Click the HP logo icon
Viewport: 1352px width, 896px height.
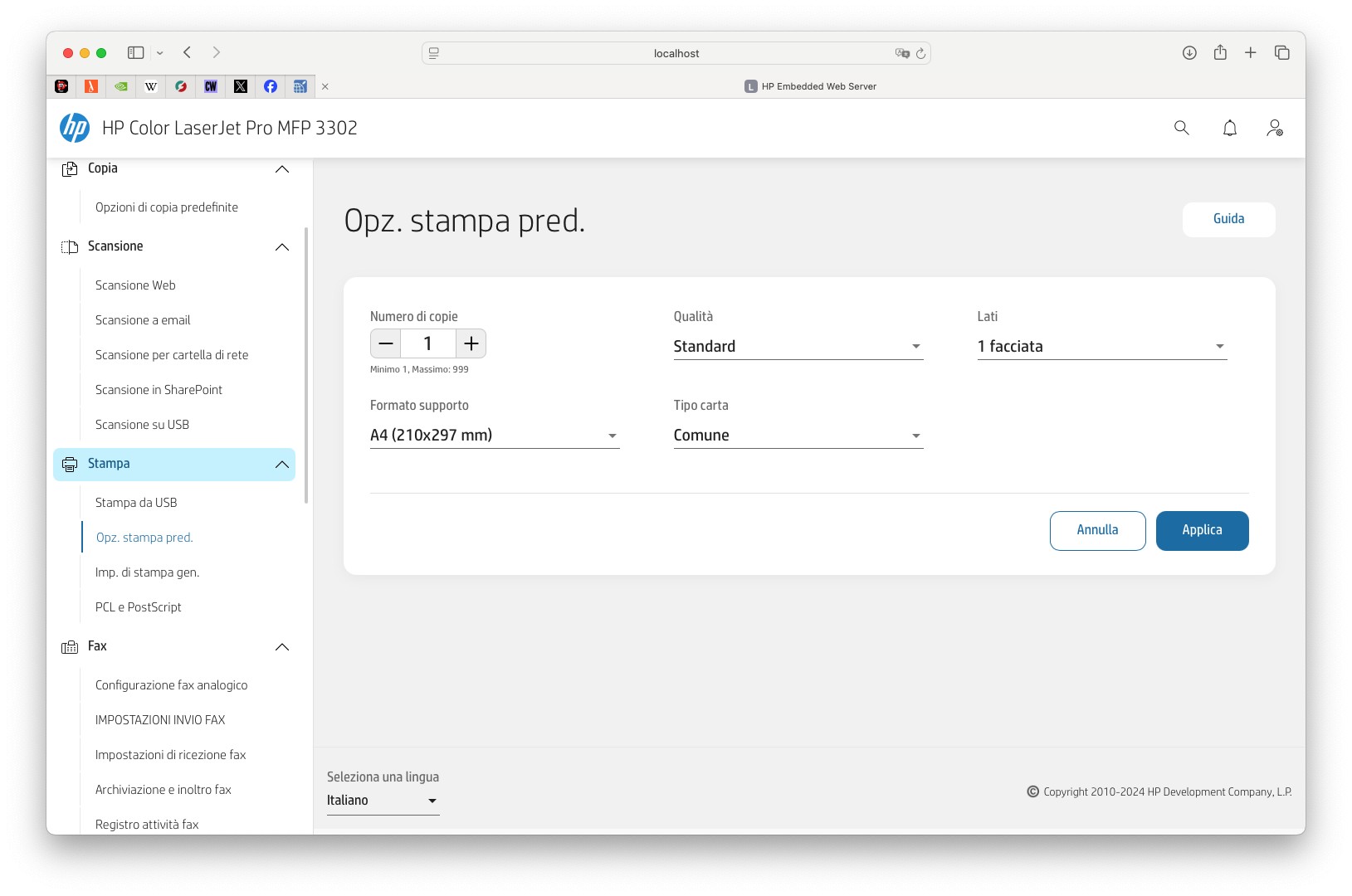click(x=75, y=128)
